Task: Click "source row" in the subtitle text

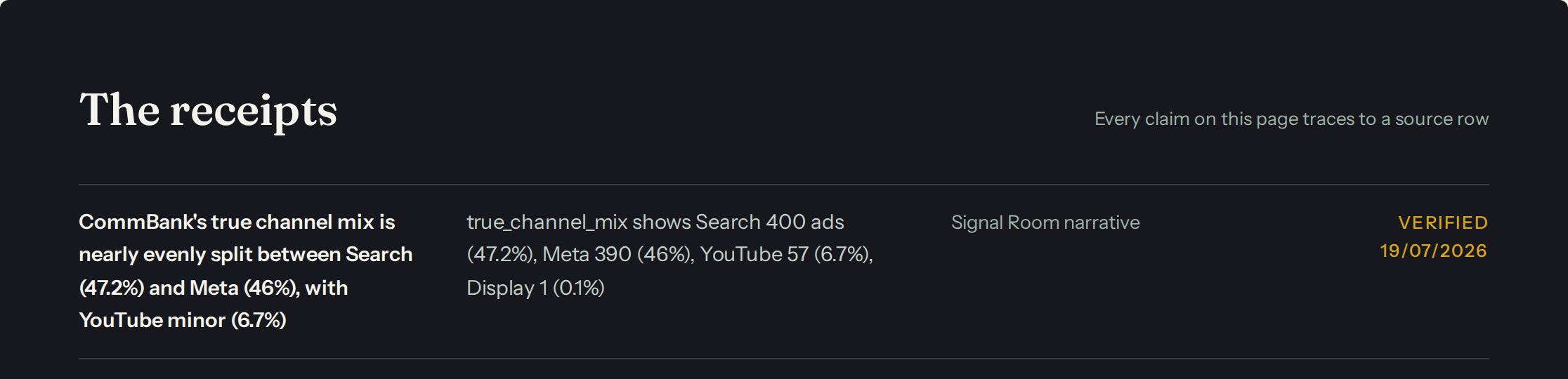Action: coord(1442,119)
